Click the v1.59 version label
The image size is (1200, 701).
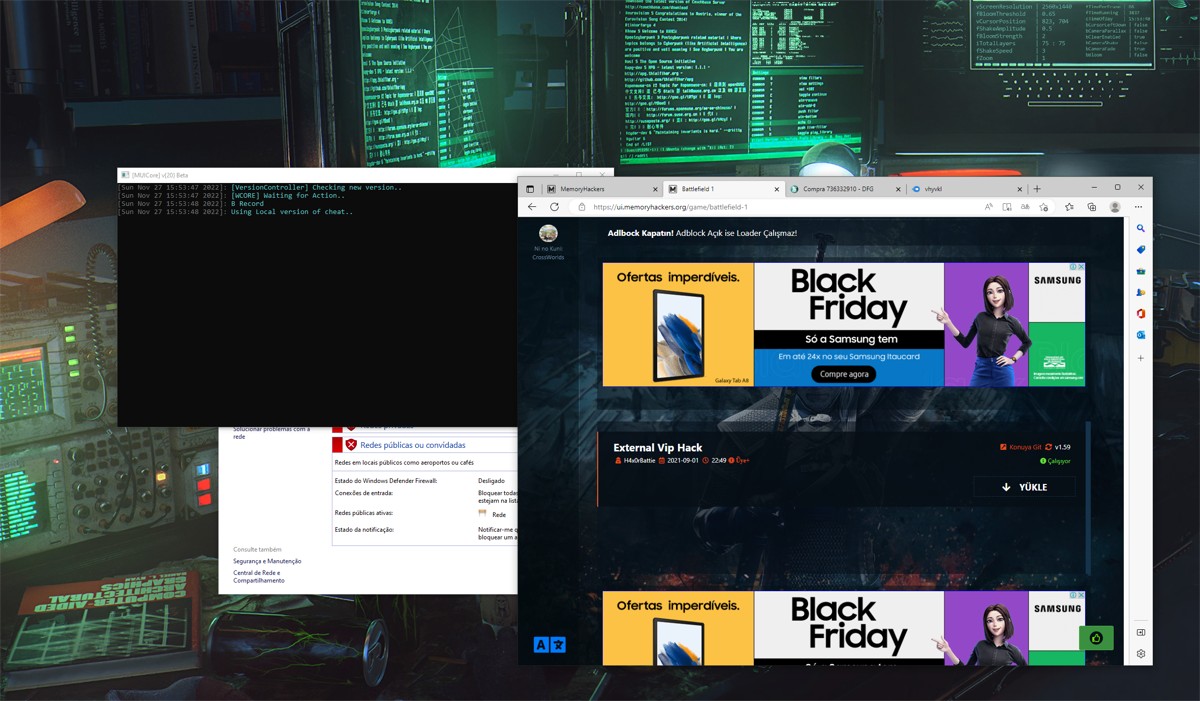tap(1062, 447)
